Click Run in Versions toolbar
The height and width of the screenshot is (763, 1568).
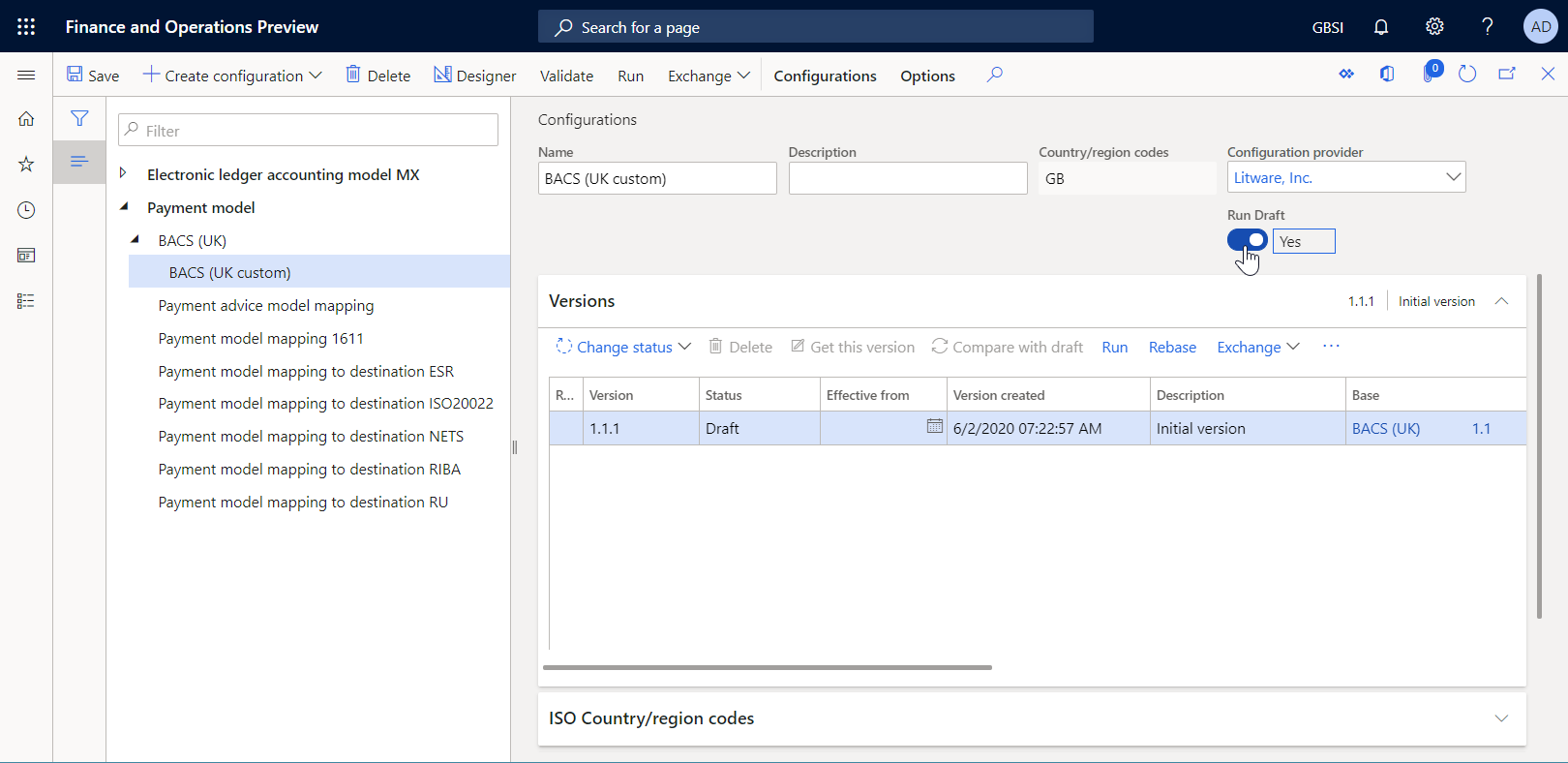click(x=1114, y=347)
